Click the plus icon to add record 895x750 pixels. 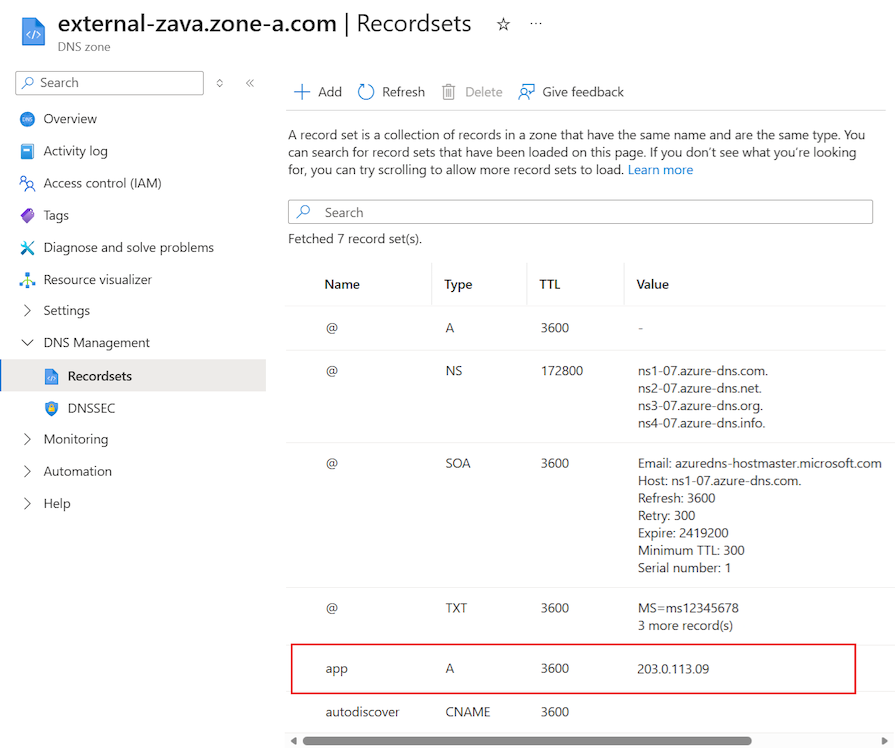point(301,92)
